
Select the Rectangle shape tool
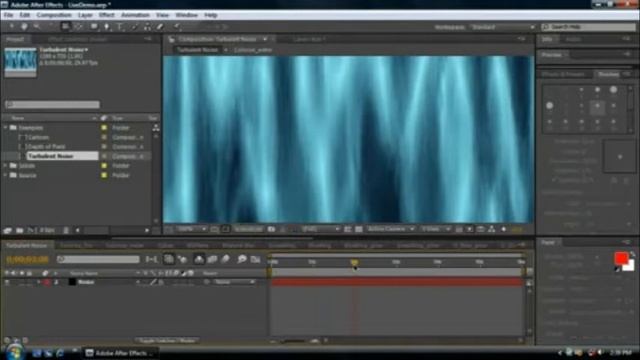pos(94,27)
